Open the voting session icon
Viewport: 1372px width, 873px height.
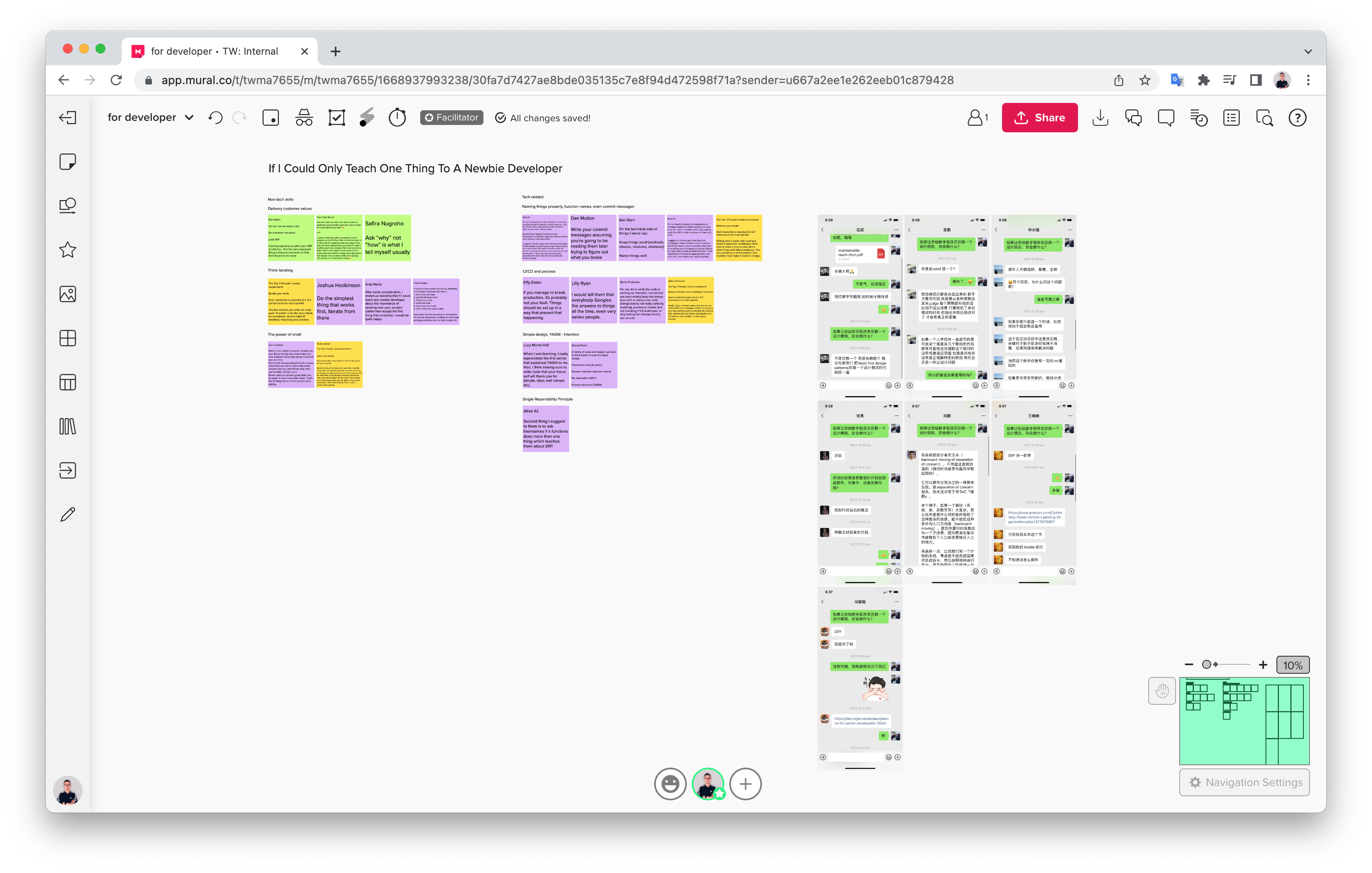pos(337,118)
